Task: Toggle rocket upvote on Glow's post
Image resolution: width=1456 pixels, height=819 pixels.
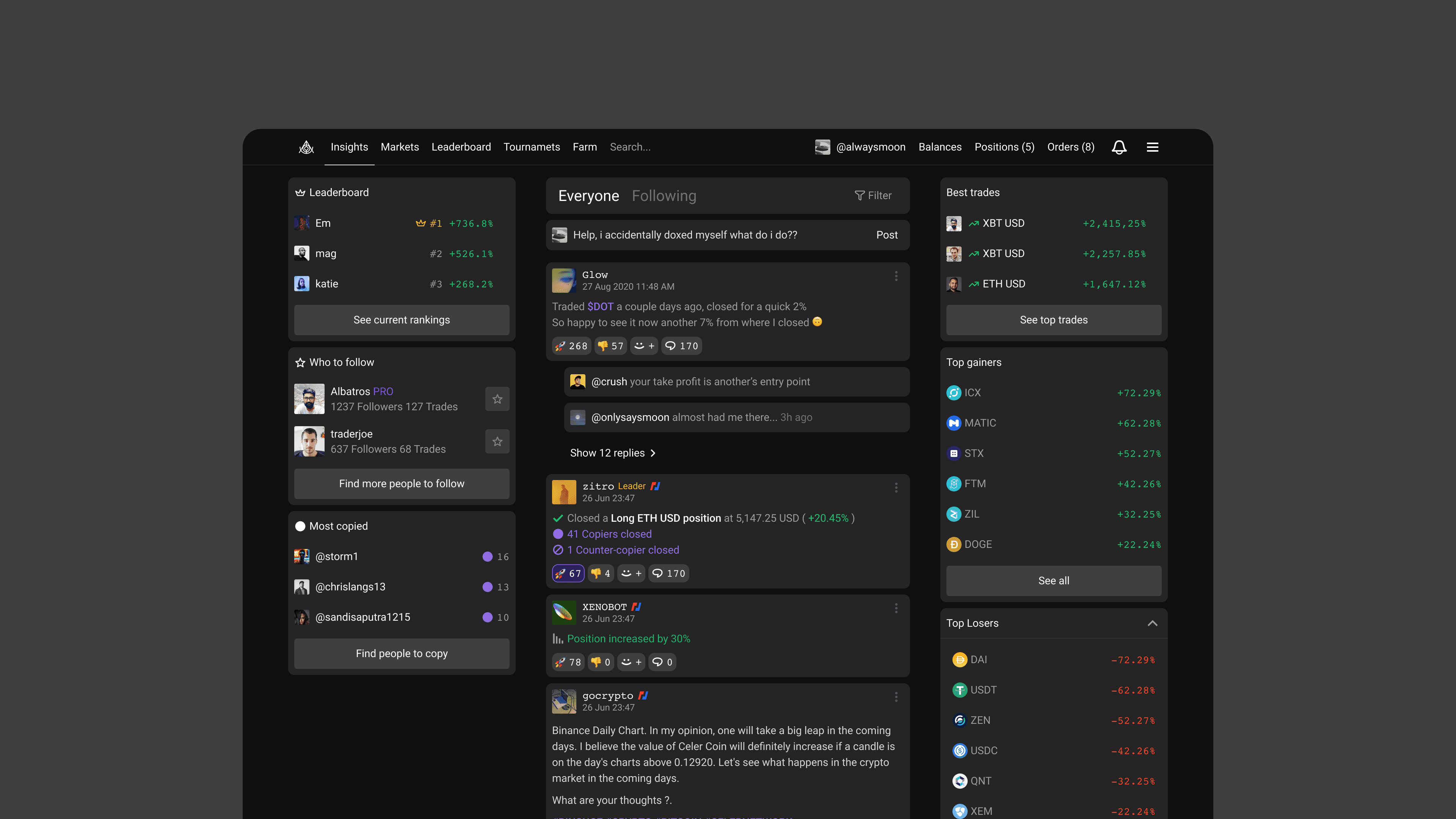Action: (571, 346)
